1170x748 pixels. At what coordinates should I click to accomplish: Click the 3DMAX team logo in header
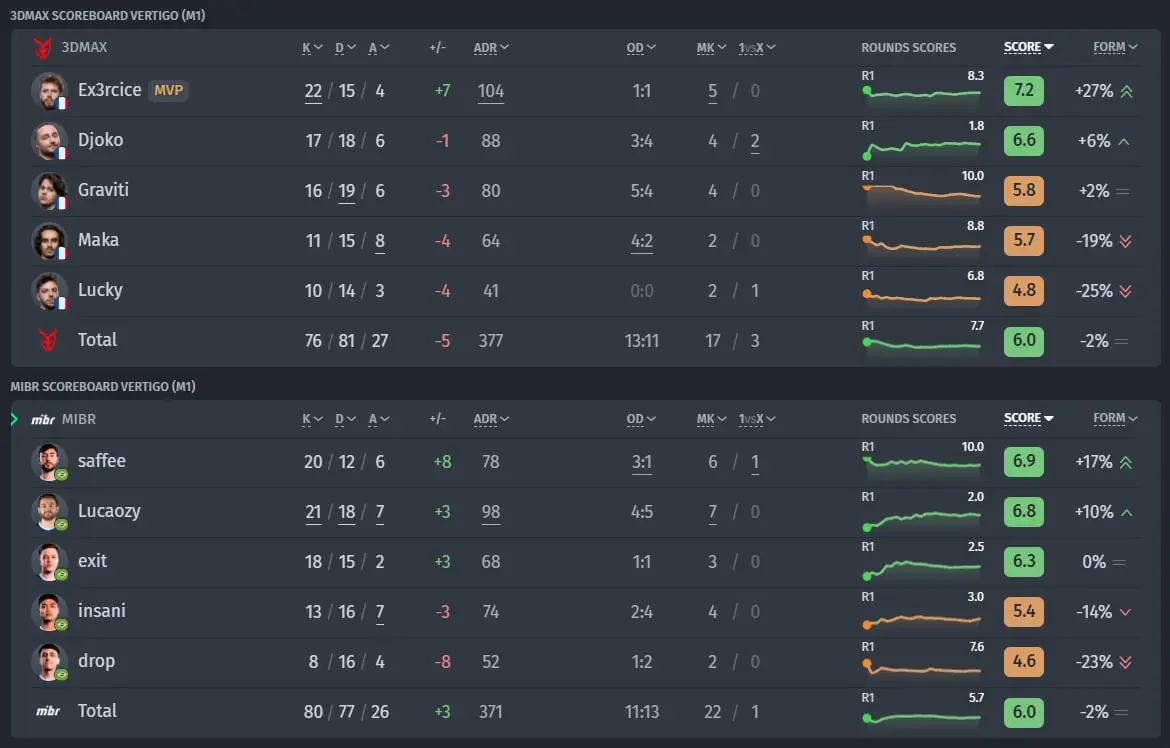(x=43, y=48)
